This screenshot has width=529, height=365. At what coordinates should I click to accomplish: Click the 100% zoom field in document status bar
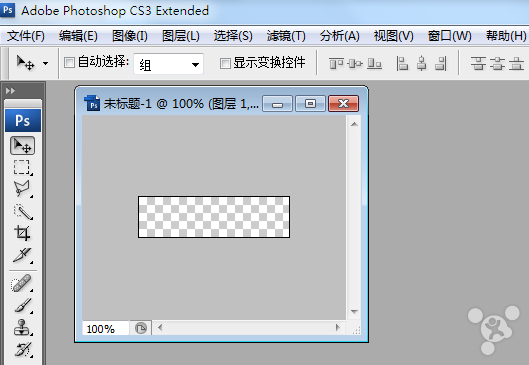105,328
